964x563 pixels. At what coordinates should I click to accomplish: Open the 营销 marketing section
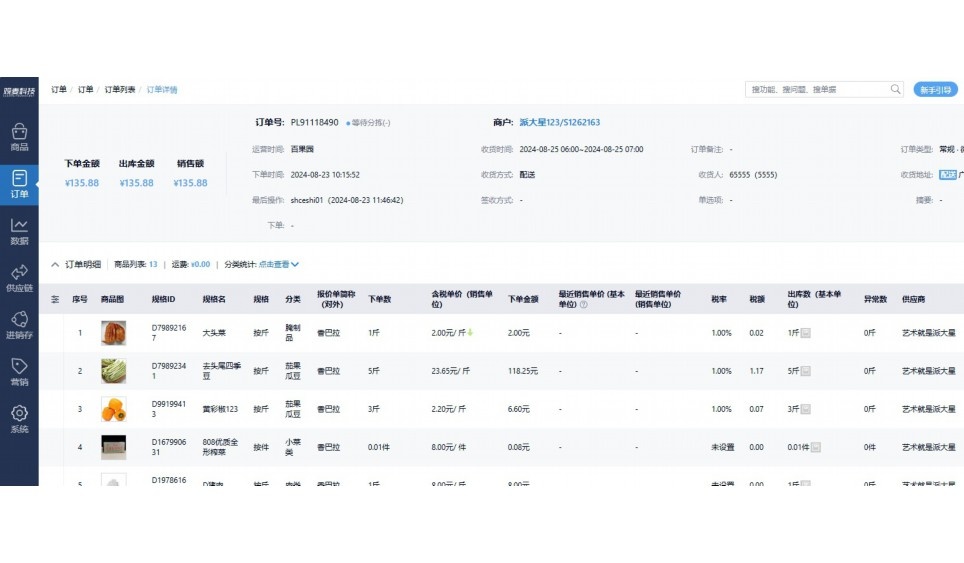[19, 372]
